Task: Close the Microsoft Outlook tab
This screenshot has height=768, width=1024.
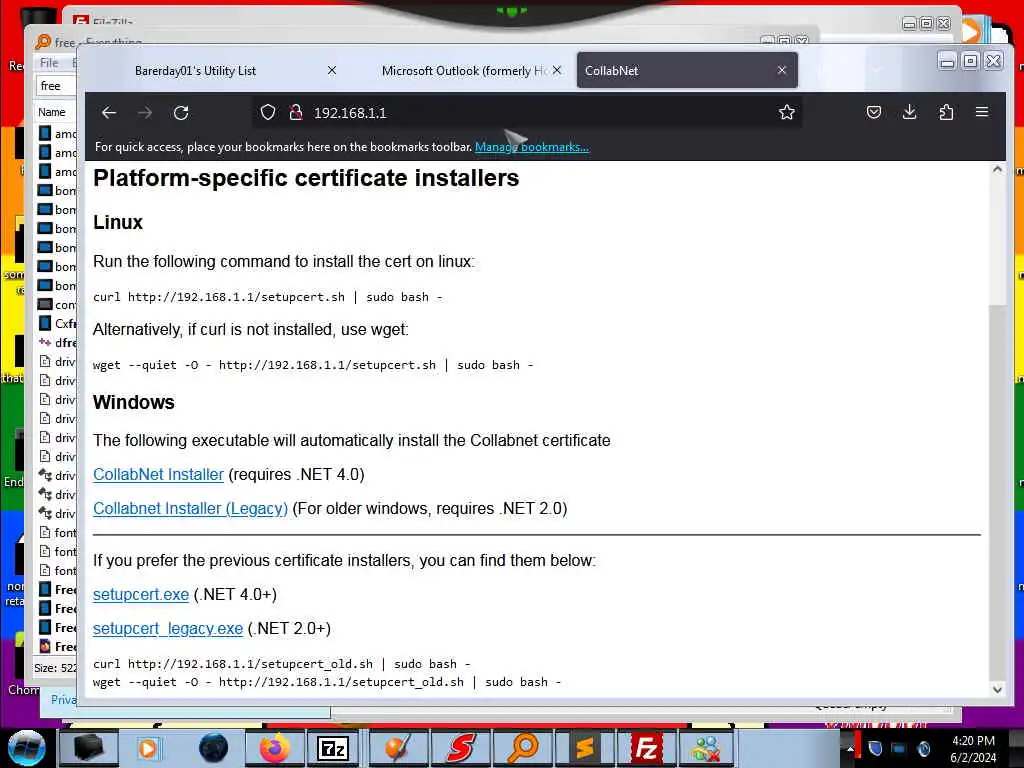Action: [x=556, y=70]
